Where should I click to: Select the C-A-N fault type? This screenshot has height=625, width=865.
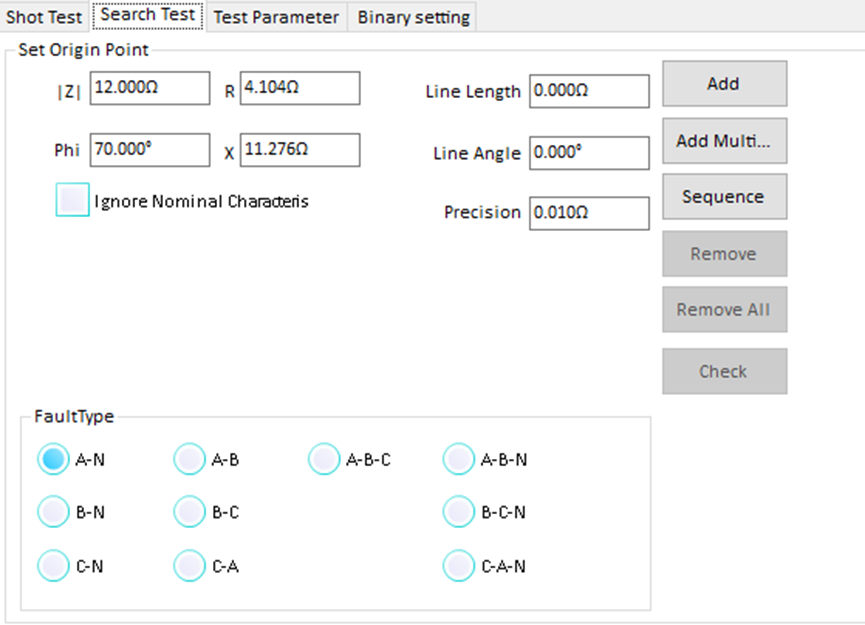[459, 566]
